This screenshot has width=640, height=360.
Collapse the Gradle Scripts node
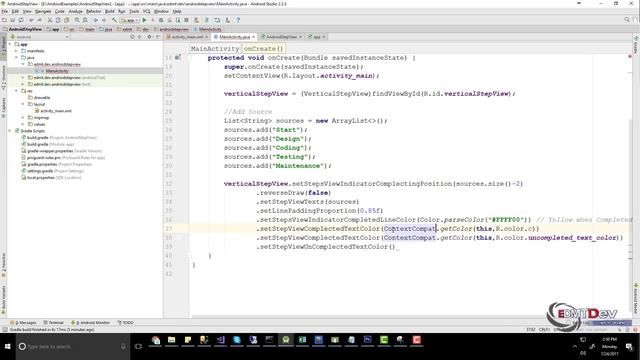10,131
